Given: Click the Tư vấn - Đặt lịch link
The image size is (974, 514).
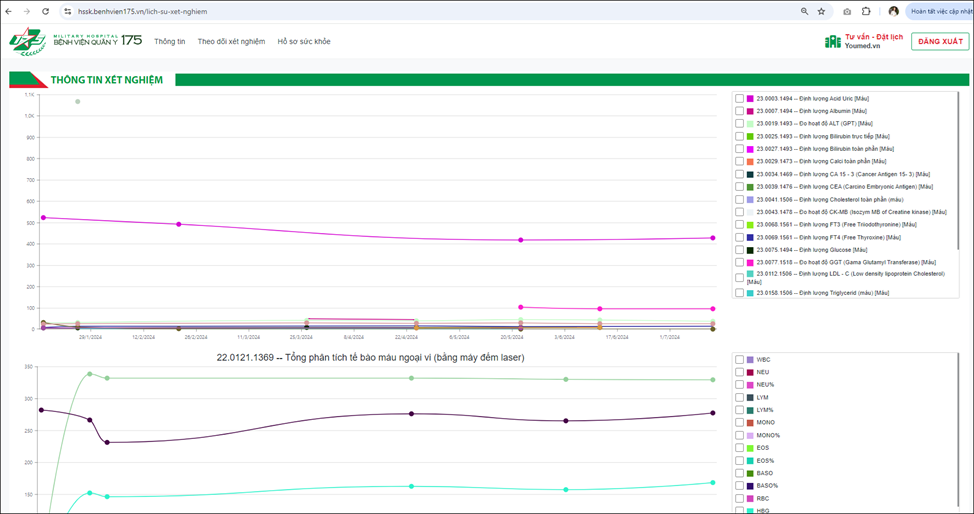Looking at the screenshot, I should click(x=873, y=37).
